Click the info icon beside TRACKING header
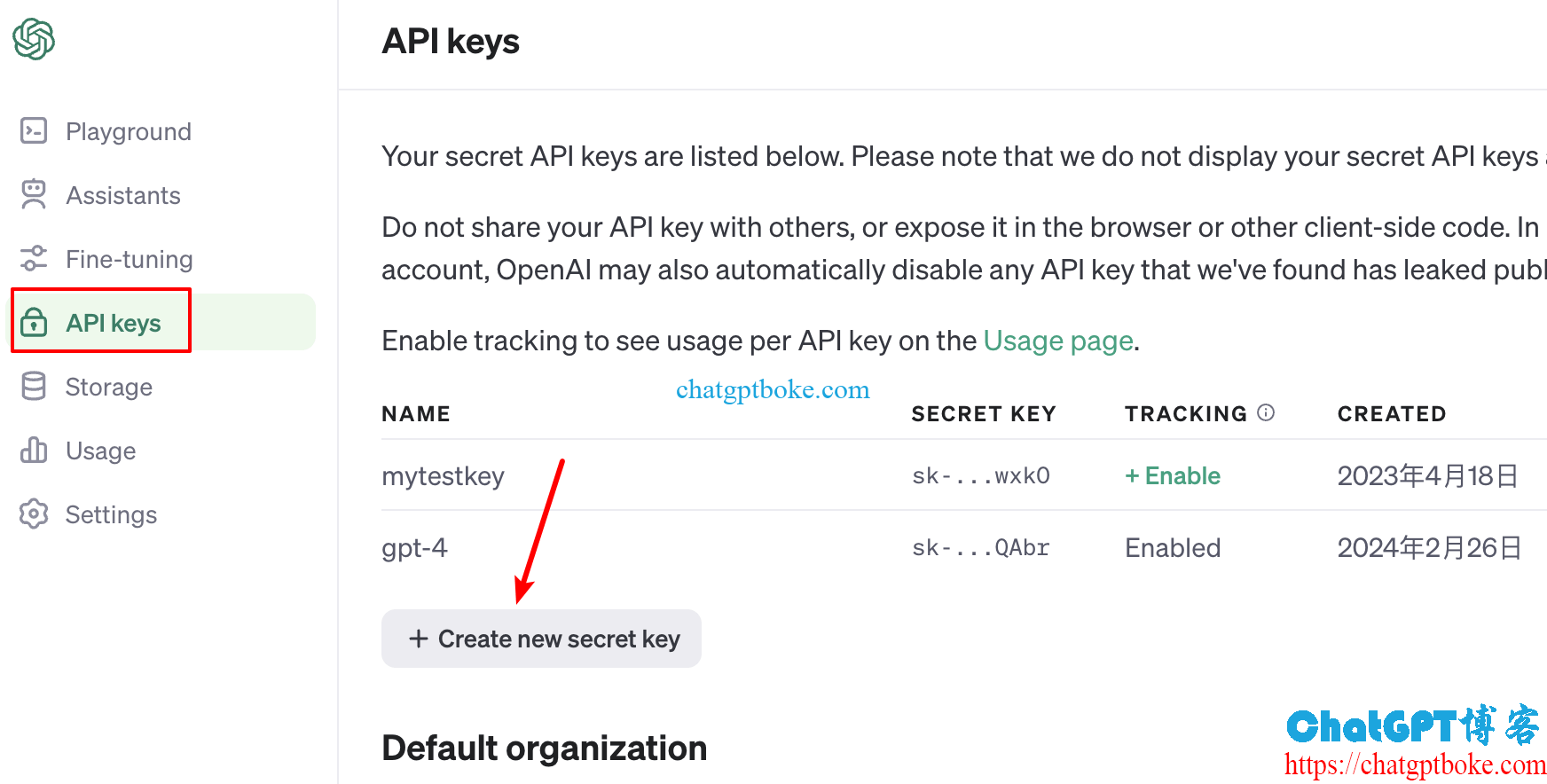The image size is (1547, 784). 1266,412
